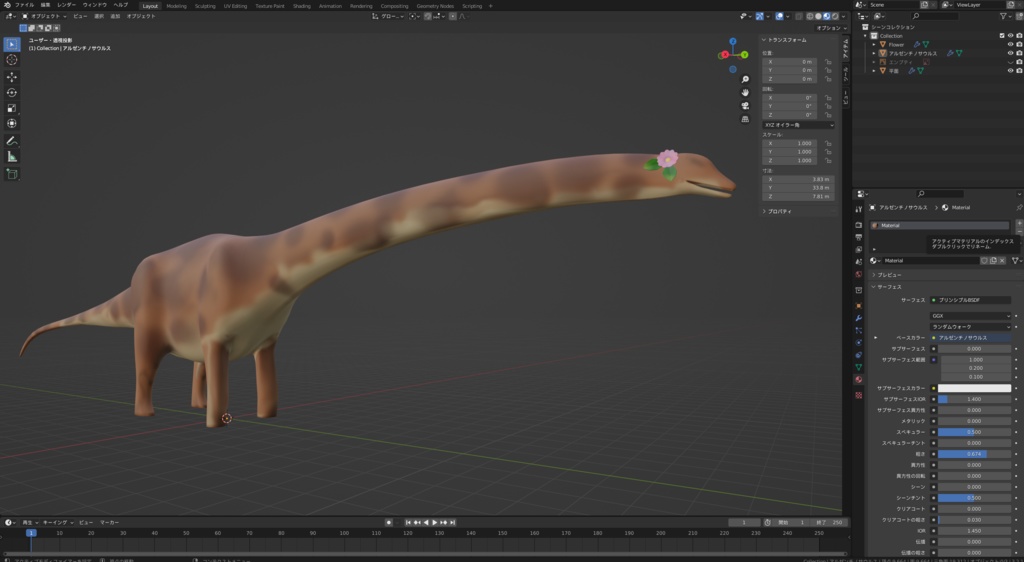Image resolution: width=1024 pixels, height=562 pixels.
Task: Toggle proportional editing in header
Action: [x=453, y=16]
